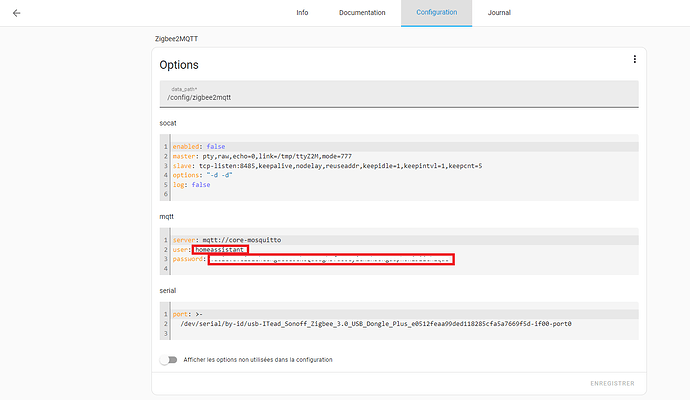
Task: Open the Journal tab
Action: click(499, 13)
